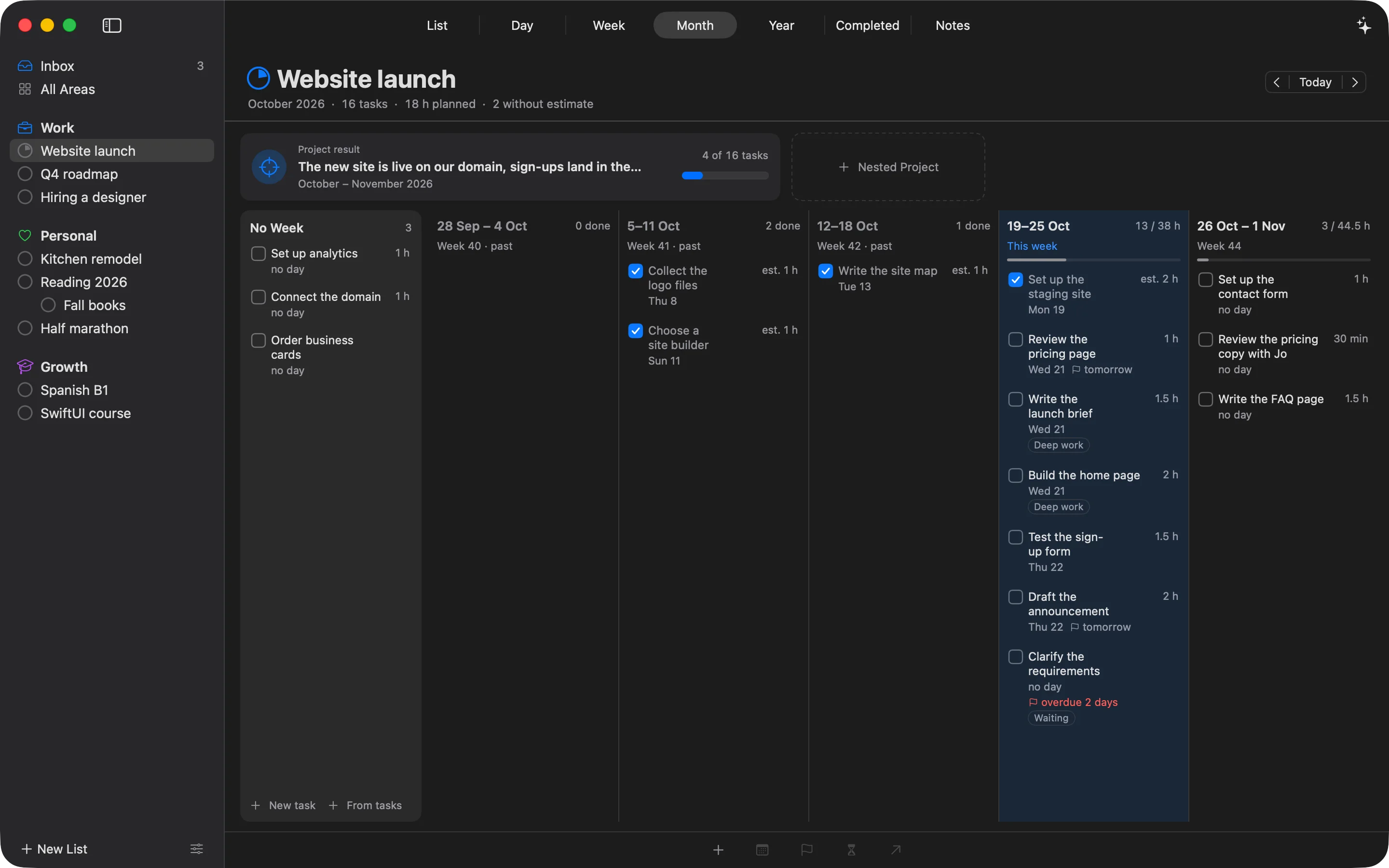Check off Write the FAQ page task
The image size is (1389, 868).
[1205, 399]
